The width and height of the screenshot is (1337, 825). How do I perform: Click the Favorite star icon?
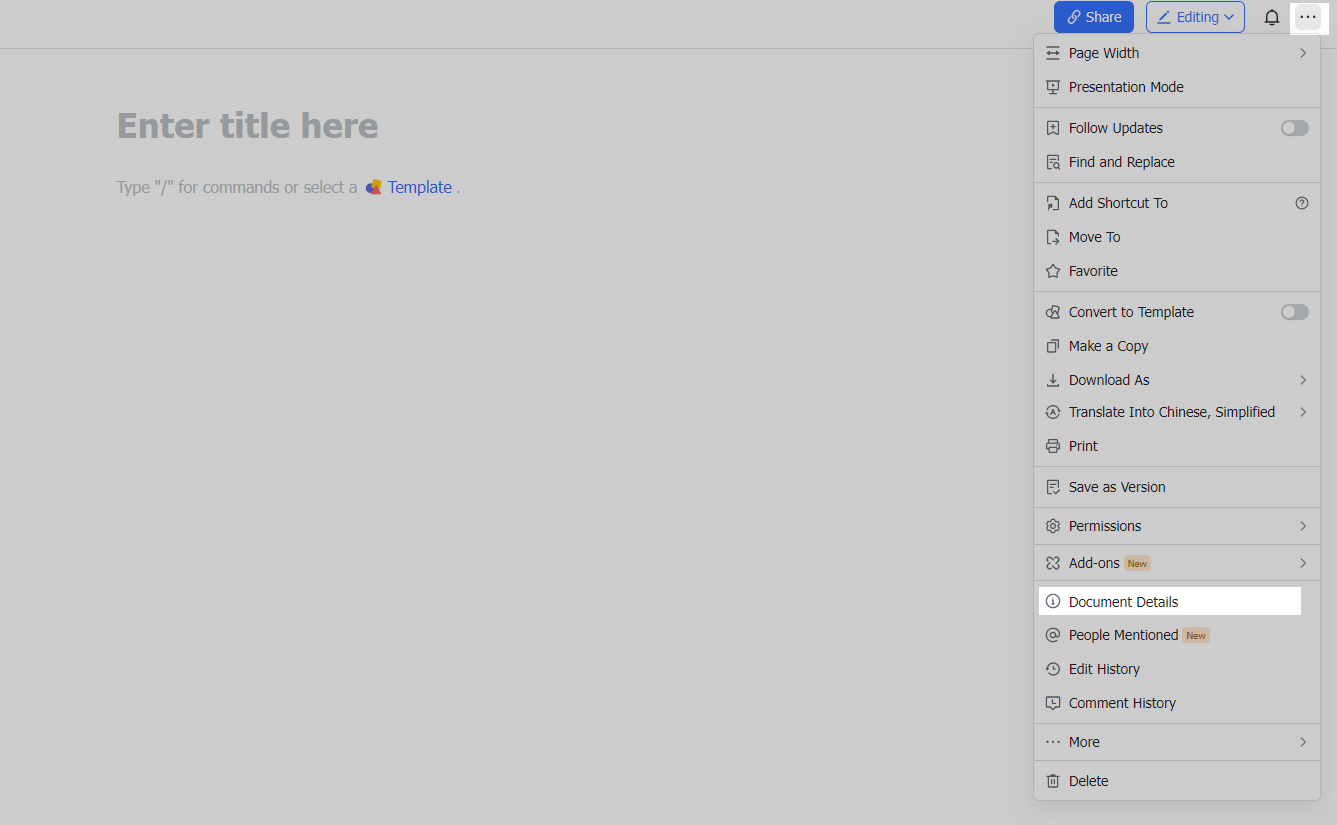[1052, 270]
